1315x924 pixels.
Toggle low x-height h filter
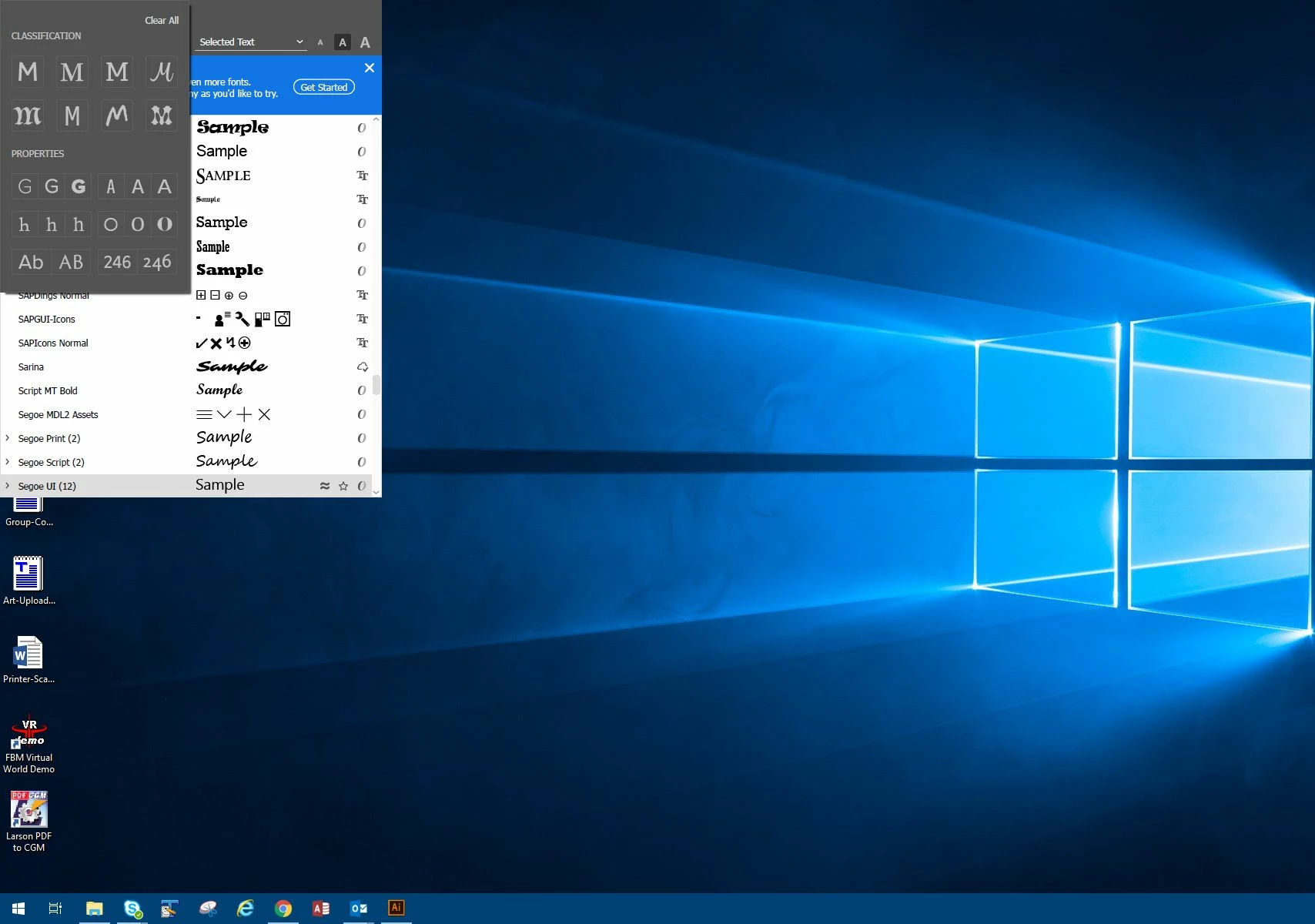point(25,224)
